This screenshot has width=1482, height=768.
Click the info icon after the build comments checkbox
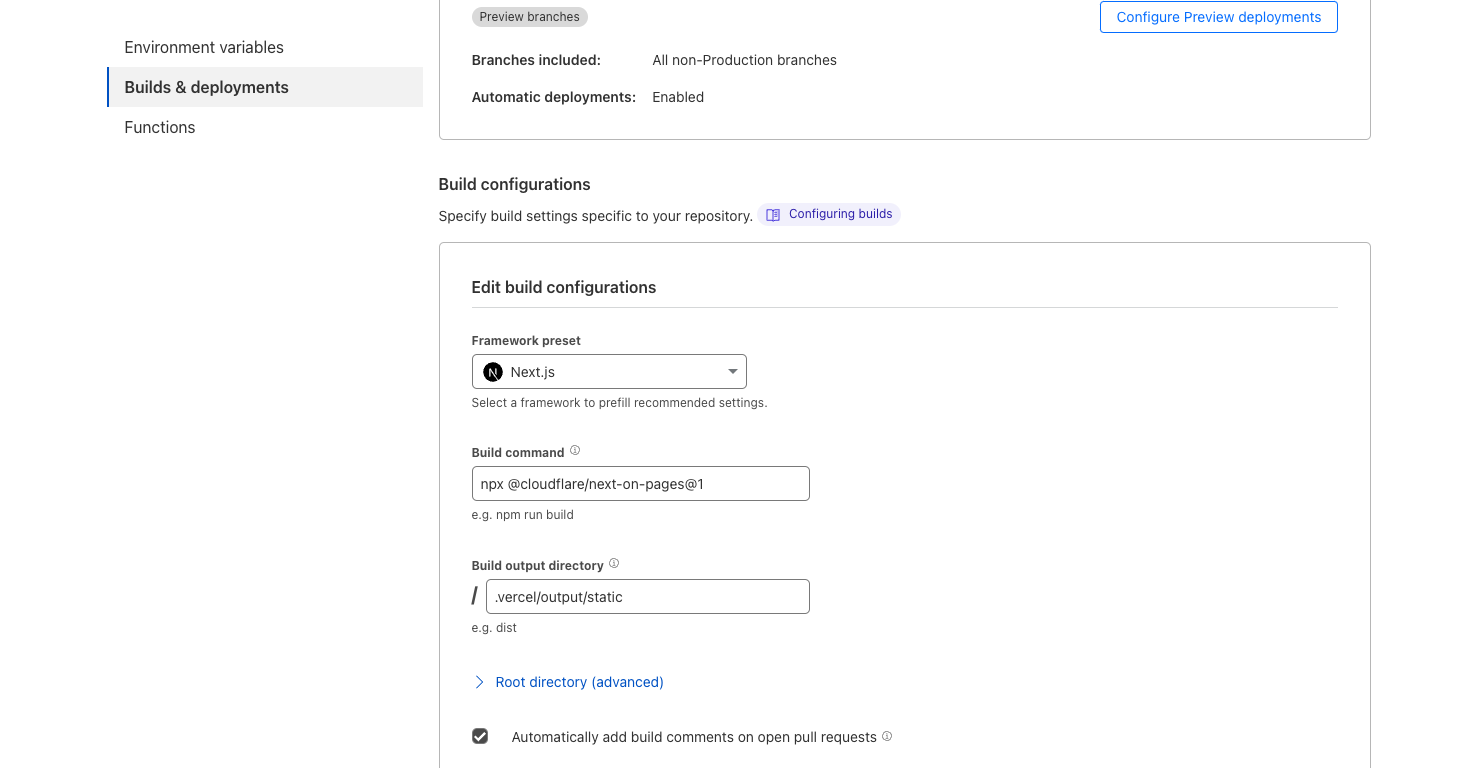[886, 736]
